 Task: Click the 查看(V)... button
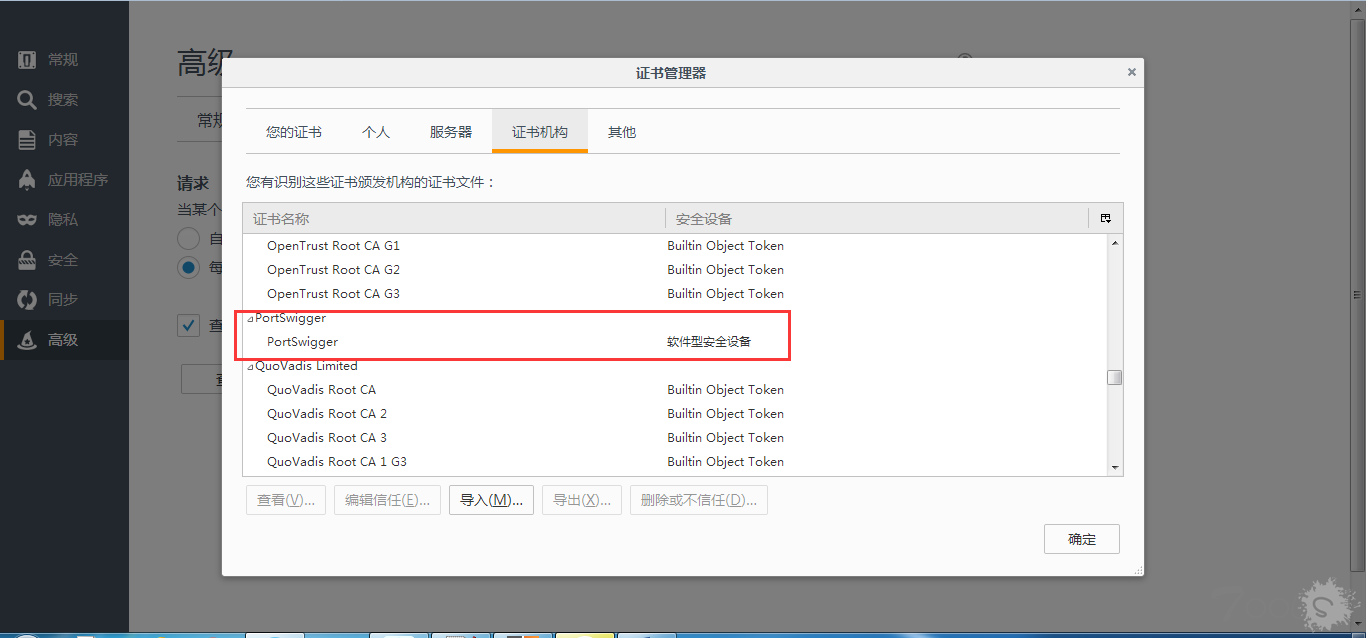pyautogui.click(x=286, y=500)
